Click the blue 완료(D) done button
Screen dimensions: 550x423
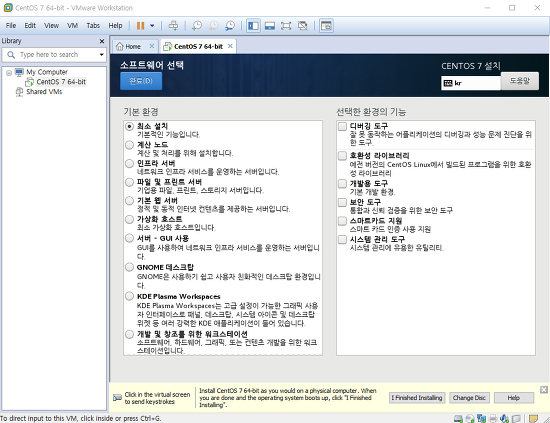(141, 81)
